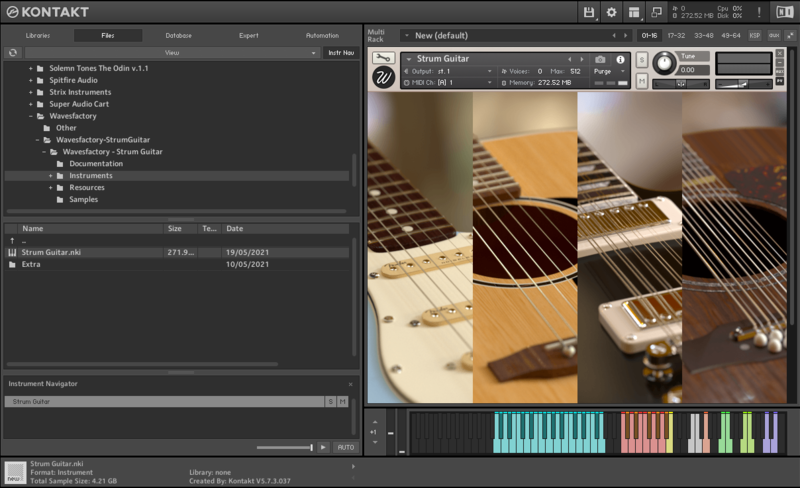
Task: Open the instrument info icon
Action: coord(620,59)
